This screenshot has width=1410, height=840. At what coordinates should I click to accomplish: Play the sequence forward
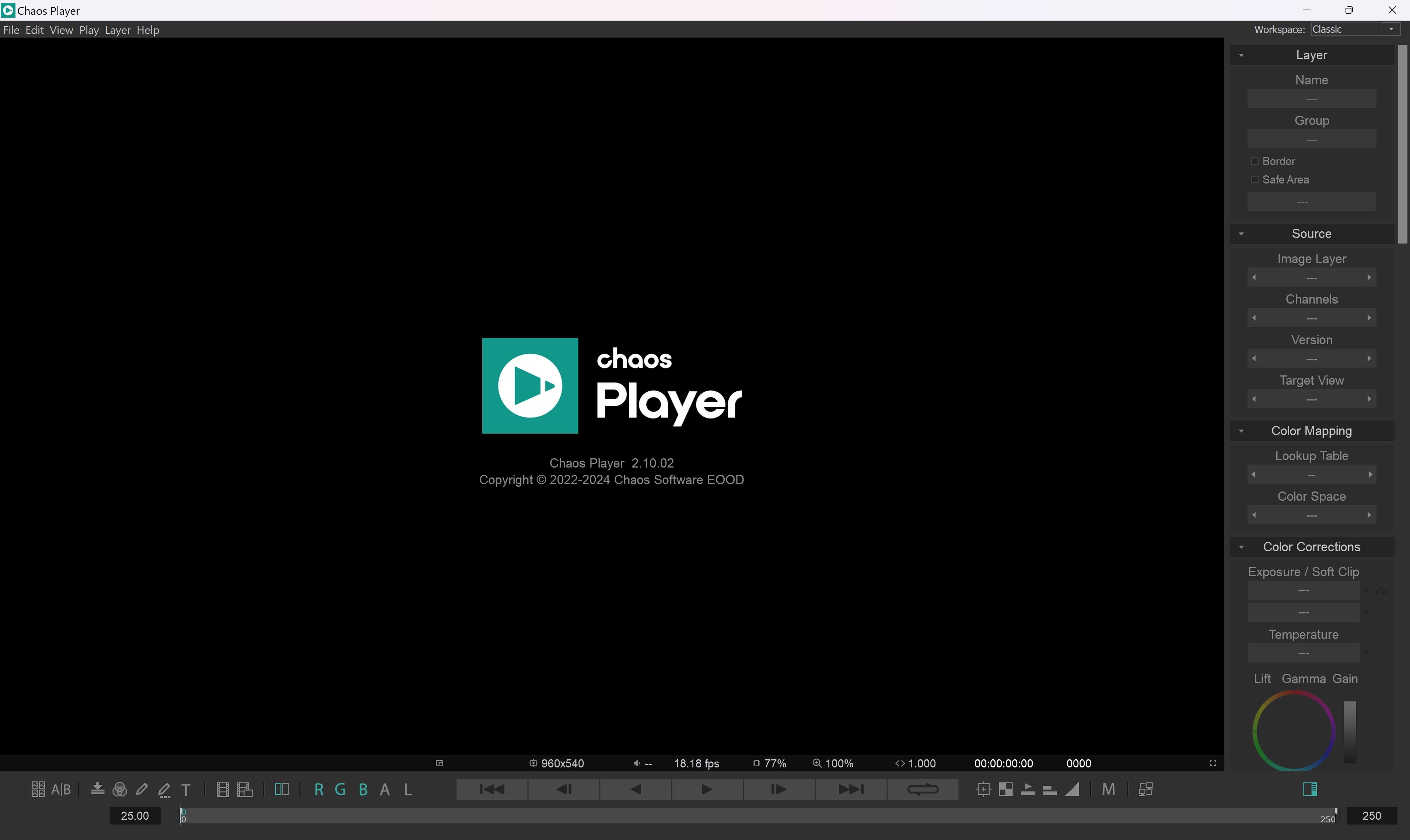click(707, 789)
